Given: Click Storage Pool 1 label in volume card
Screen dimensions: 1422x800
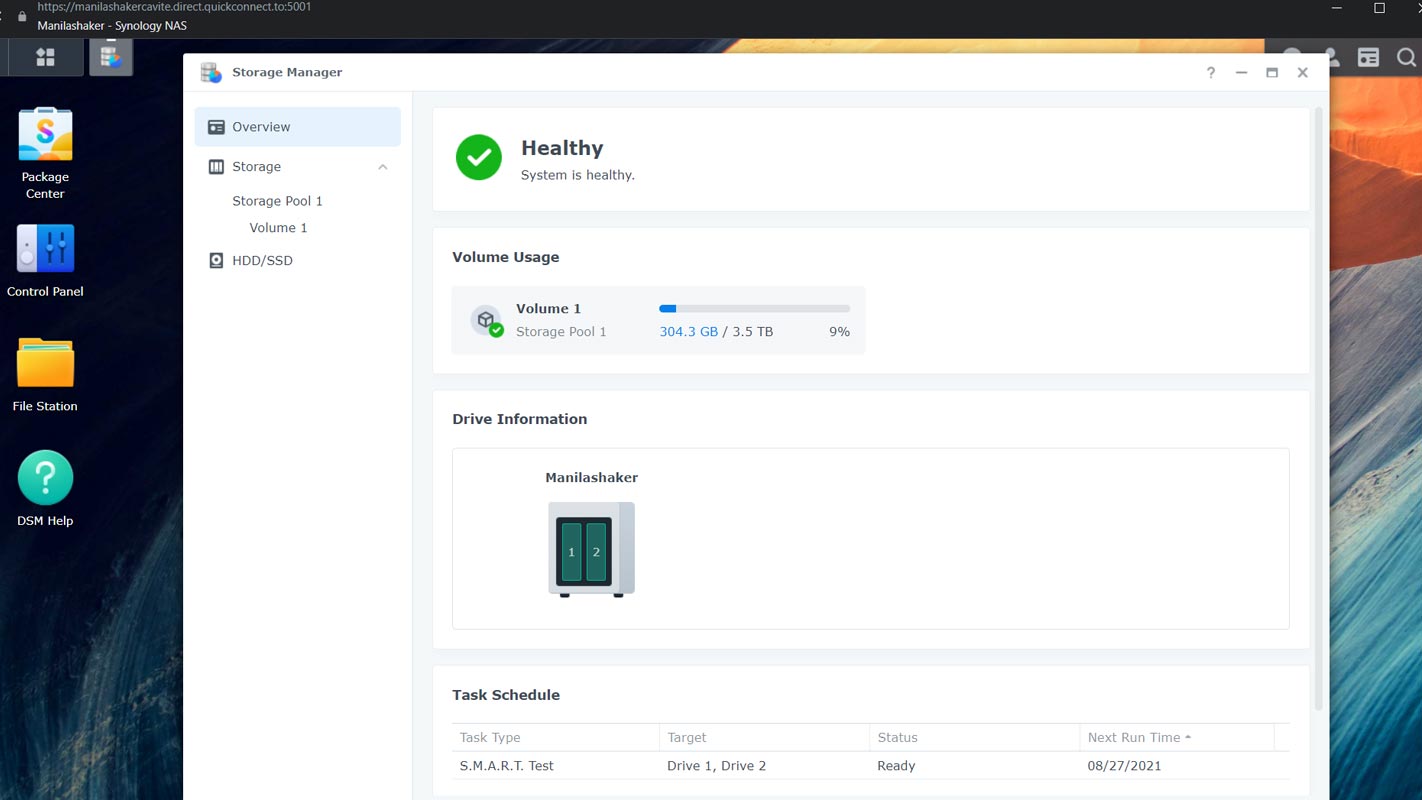Looking at the screenshot, I should click(x=561, y=332).
